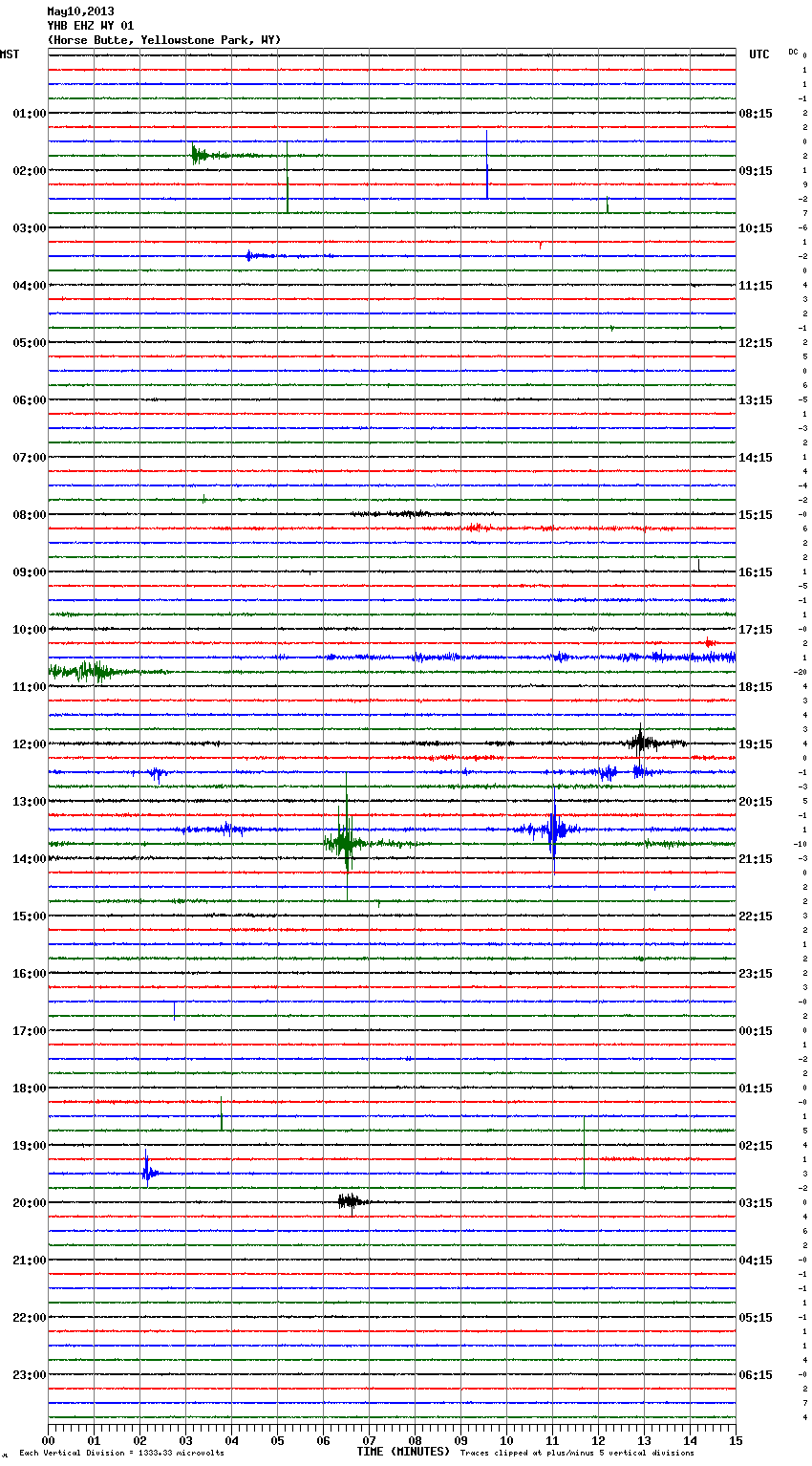Click the 12:15 UTC time label
The width and height of the screenshot is (812, 1466).
click(756, 343)
